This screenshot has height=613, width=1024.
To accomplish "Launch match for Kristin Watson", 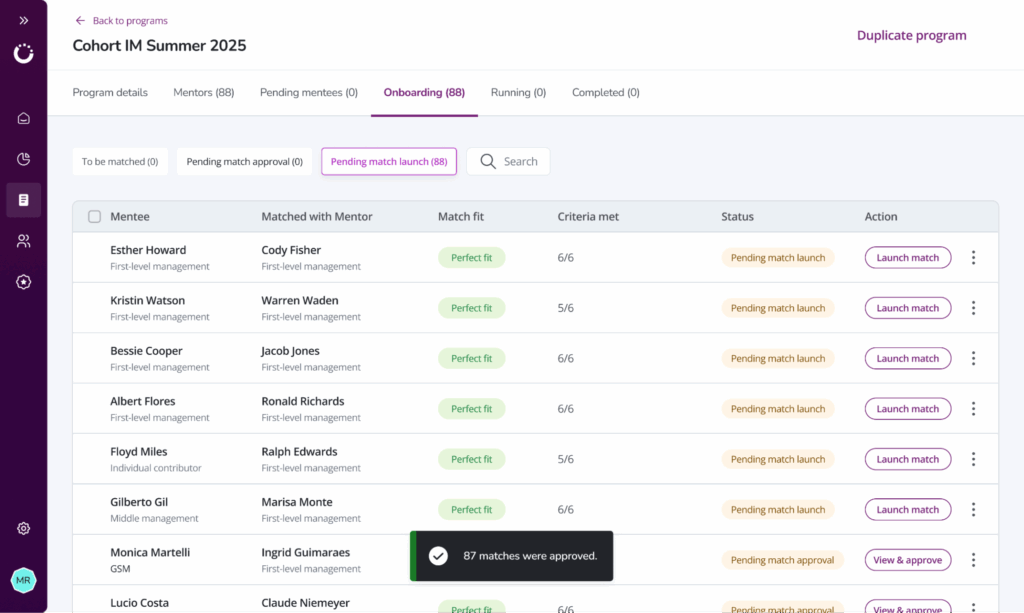I will 908,307.
